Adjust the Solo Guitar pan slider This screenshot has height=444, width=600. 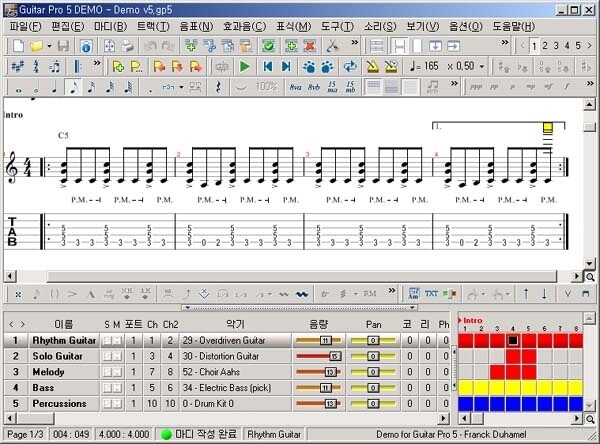[373, 356]
